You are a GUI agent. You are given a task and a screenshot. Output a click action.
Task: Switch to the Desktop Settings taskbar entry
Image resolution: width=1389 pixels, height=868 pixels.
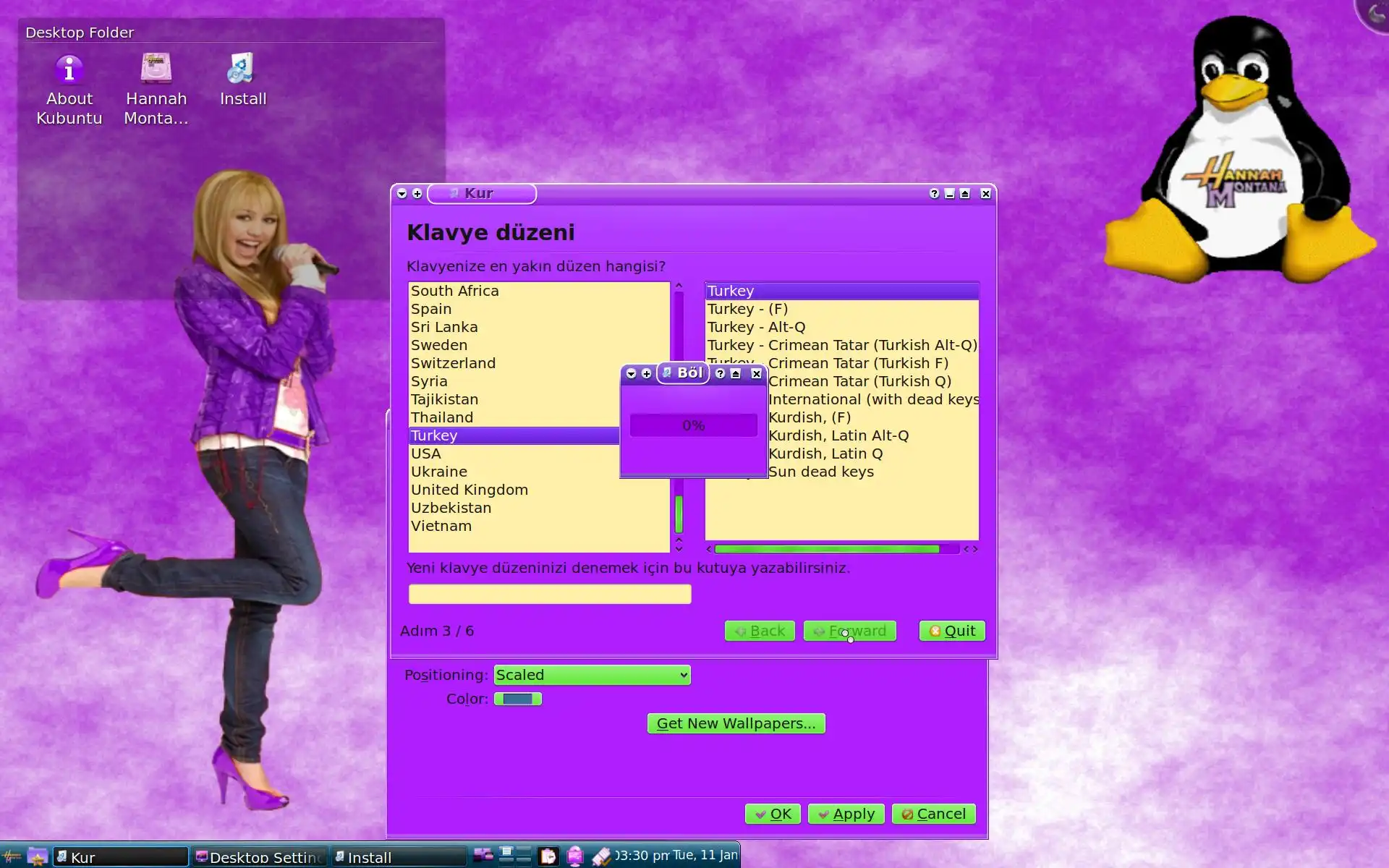pos(260,857)
